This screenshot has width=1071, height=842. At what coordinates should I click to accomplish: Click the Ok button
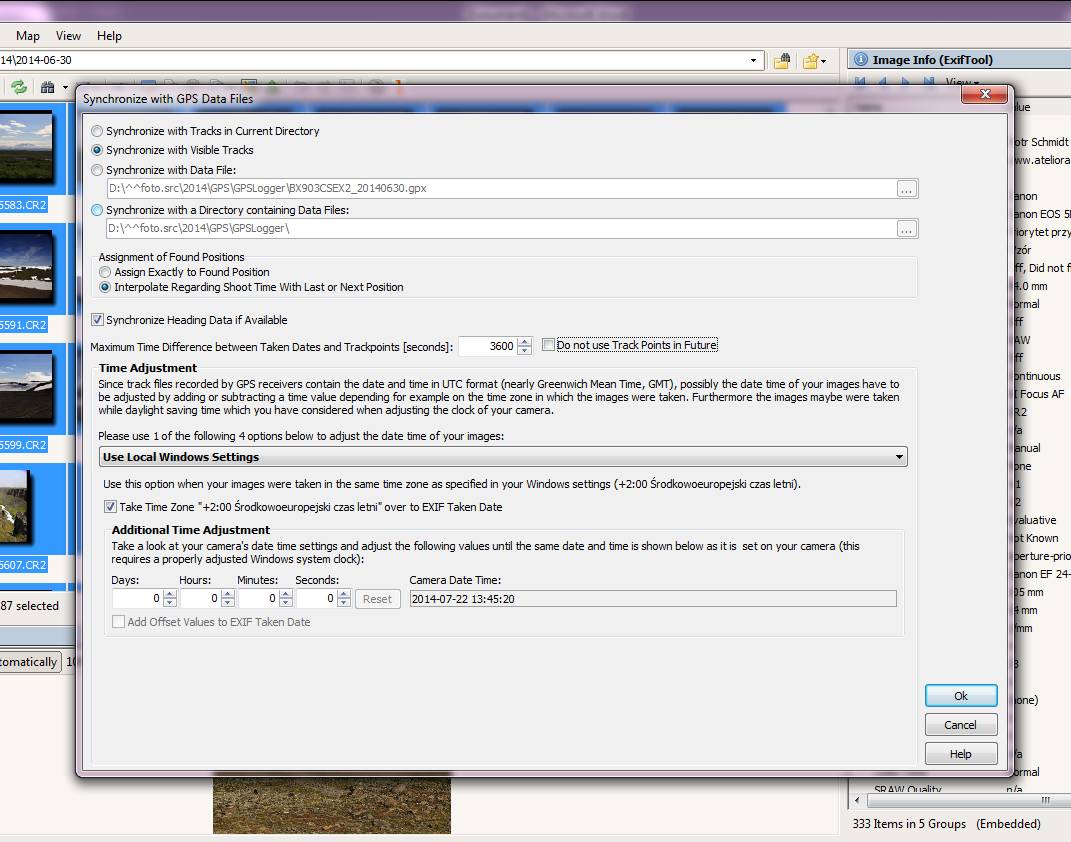960,696
